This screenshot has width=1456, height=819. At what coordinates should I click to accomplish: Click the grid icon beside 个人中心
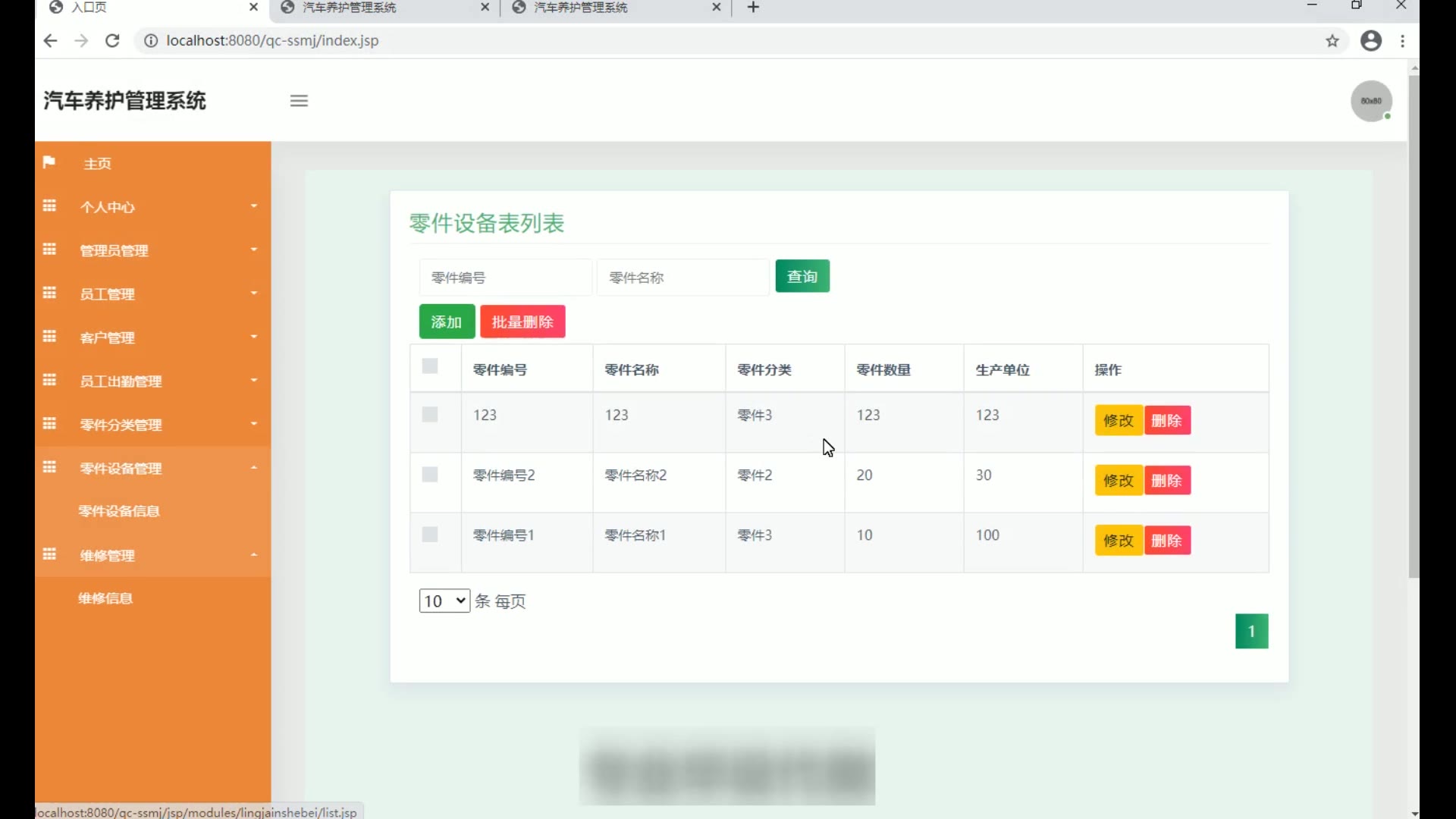click(49, 206)
